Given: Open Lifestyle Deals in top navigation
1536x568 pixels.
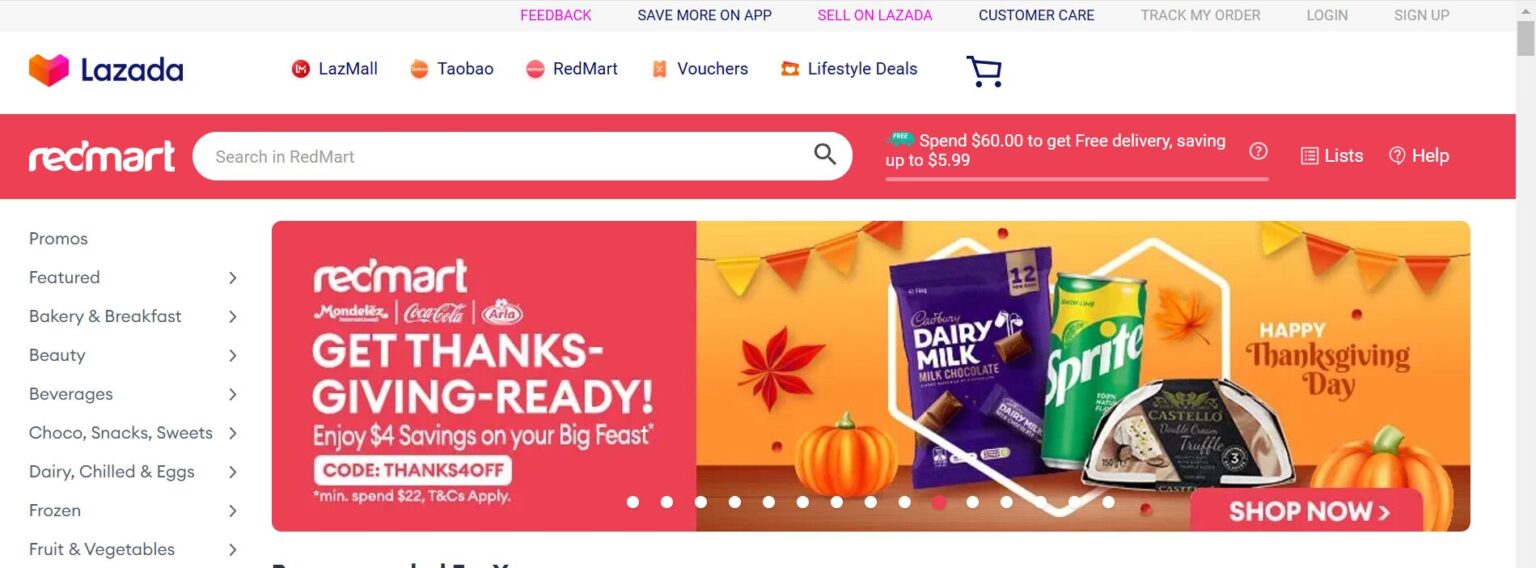Looking at the screenshot, I should 849,69.
